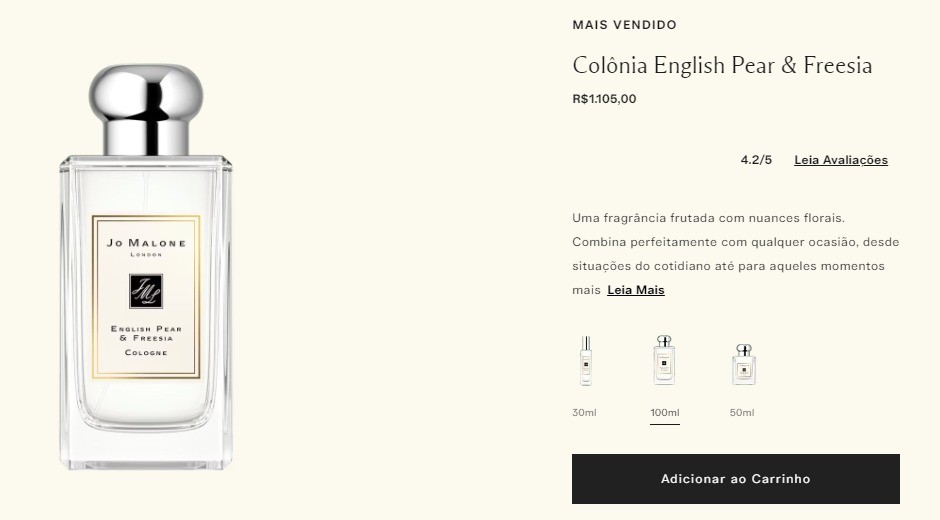Click the MAIS VENDIDO badge
Viewport: 940px width, 520px height.
pos(624,25)
